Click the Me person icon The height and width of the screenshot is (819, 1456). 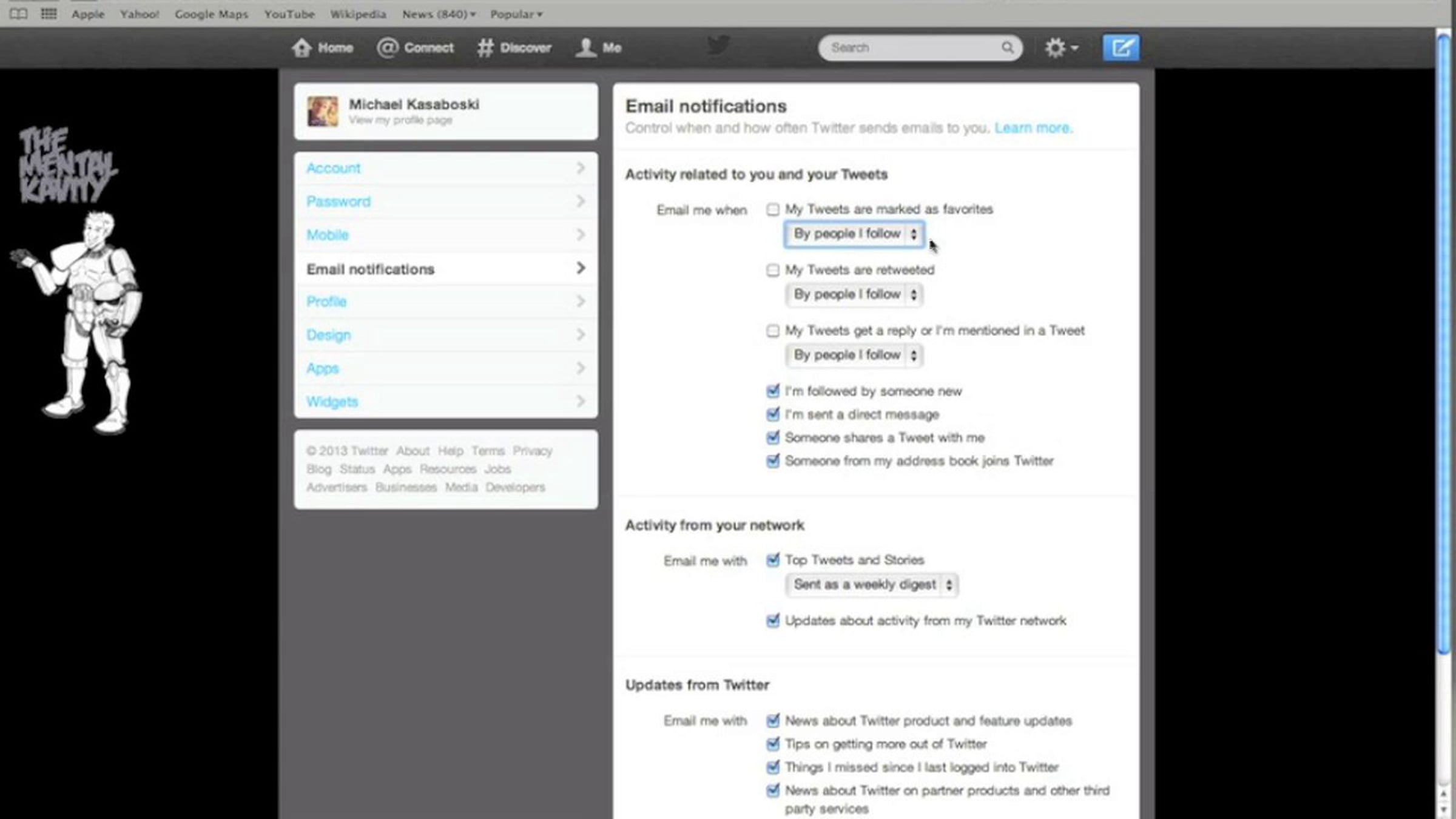point(585,48)
